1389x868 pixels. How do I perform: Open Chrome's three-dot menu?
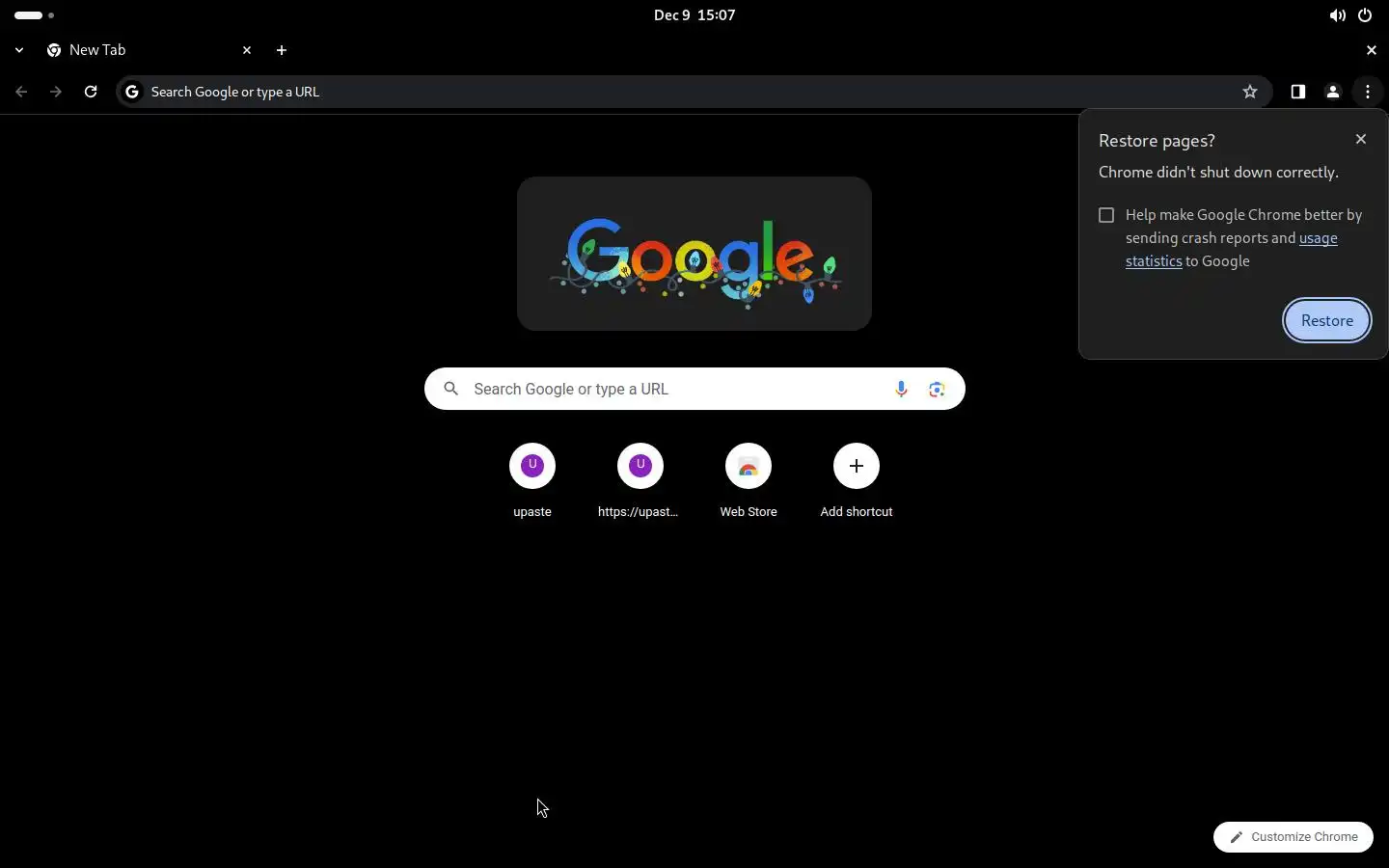point(1368,92)
